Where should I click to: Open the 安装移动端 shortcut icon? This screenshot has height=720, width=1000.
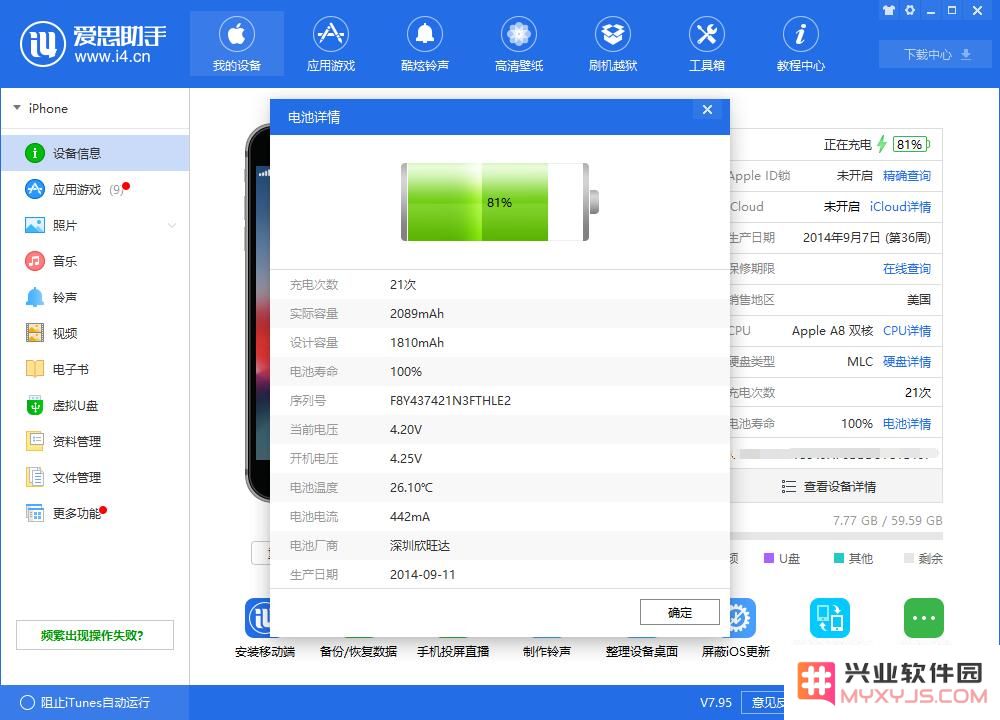click(x=258, y=617)
